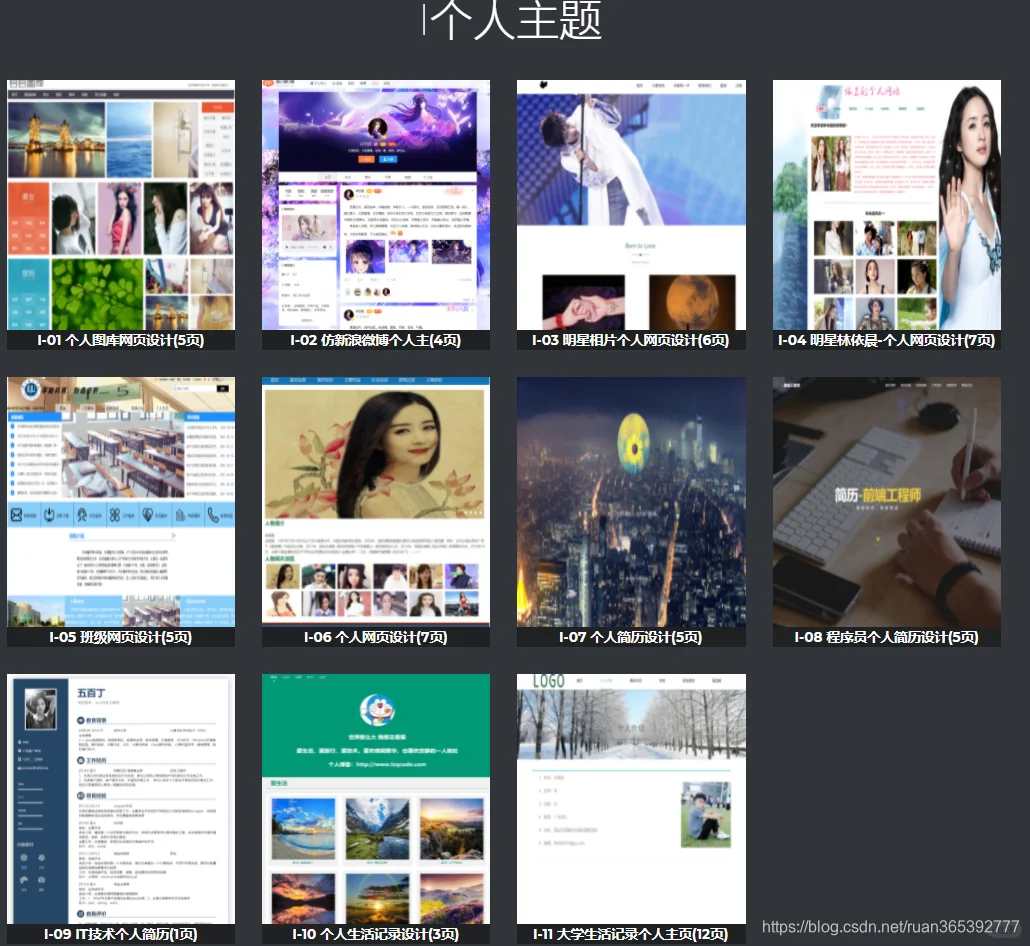Click the I-01 个人图库网页设计(5页) caption link
Screen dimensions: 1030x946
(120, 340)
